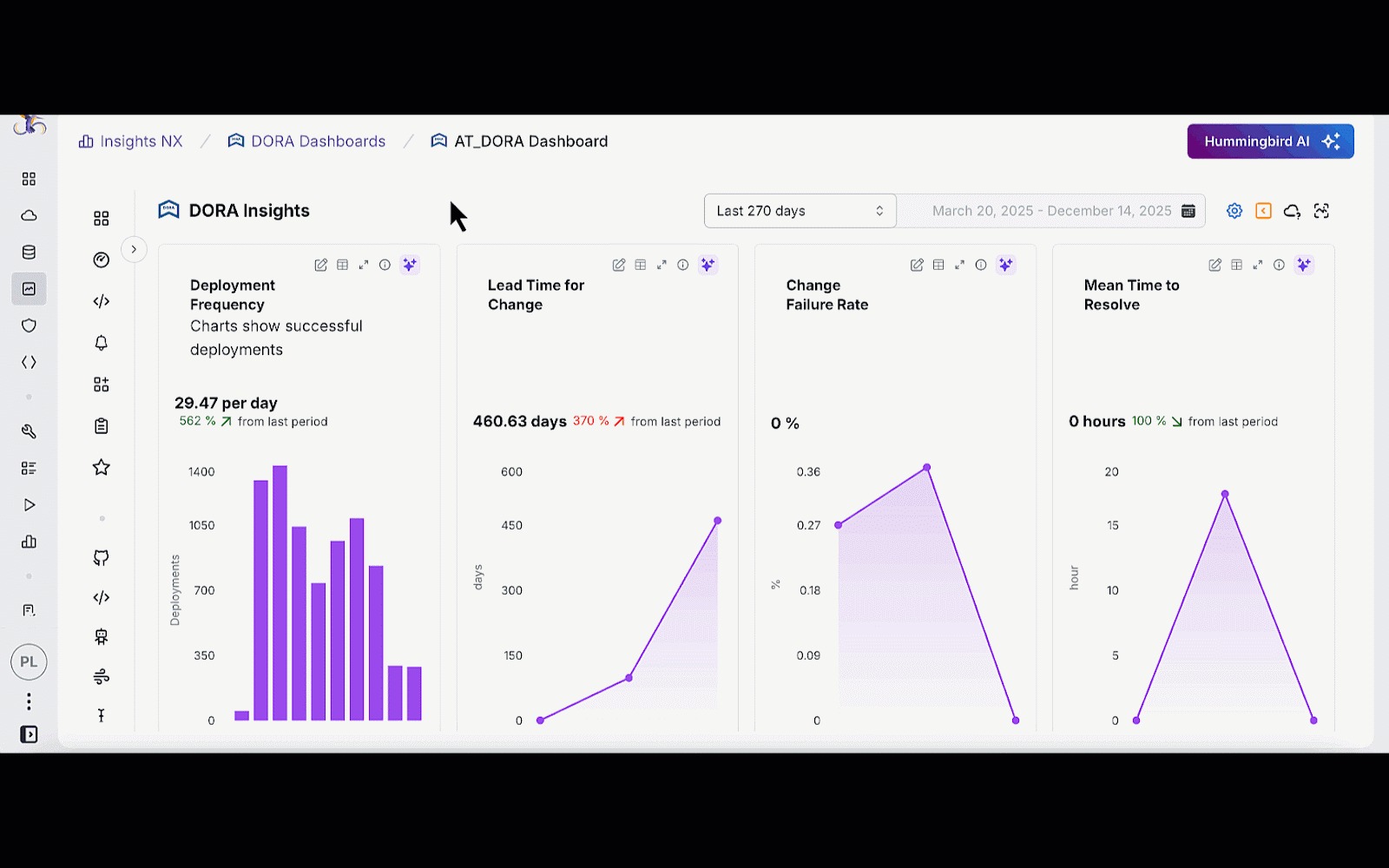Open the blue settings gear icon
Screen dimensions: 1389x868
[1234, 211]
